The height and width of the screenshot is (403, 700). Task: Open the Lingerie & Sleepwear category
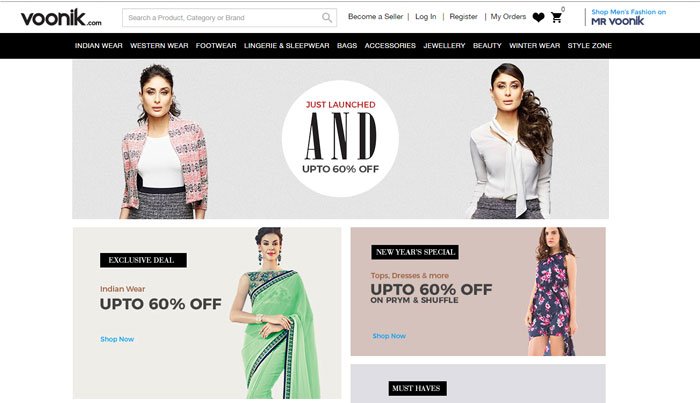click(x=287, y=46)
